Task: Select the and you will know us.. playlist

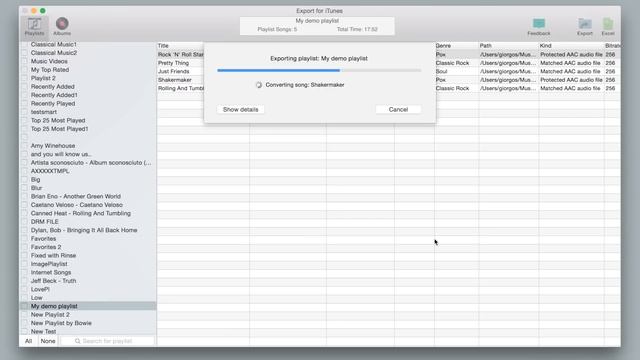Action: click(x=61, y=154)
